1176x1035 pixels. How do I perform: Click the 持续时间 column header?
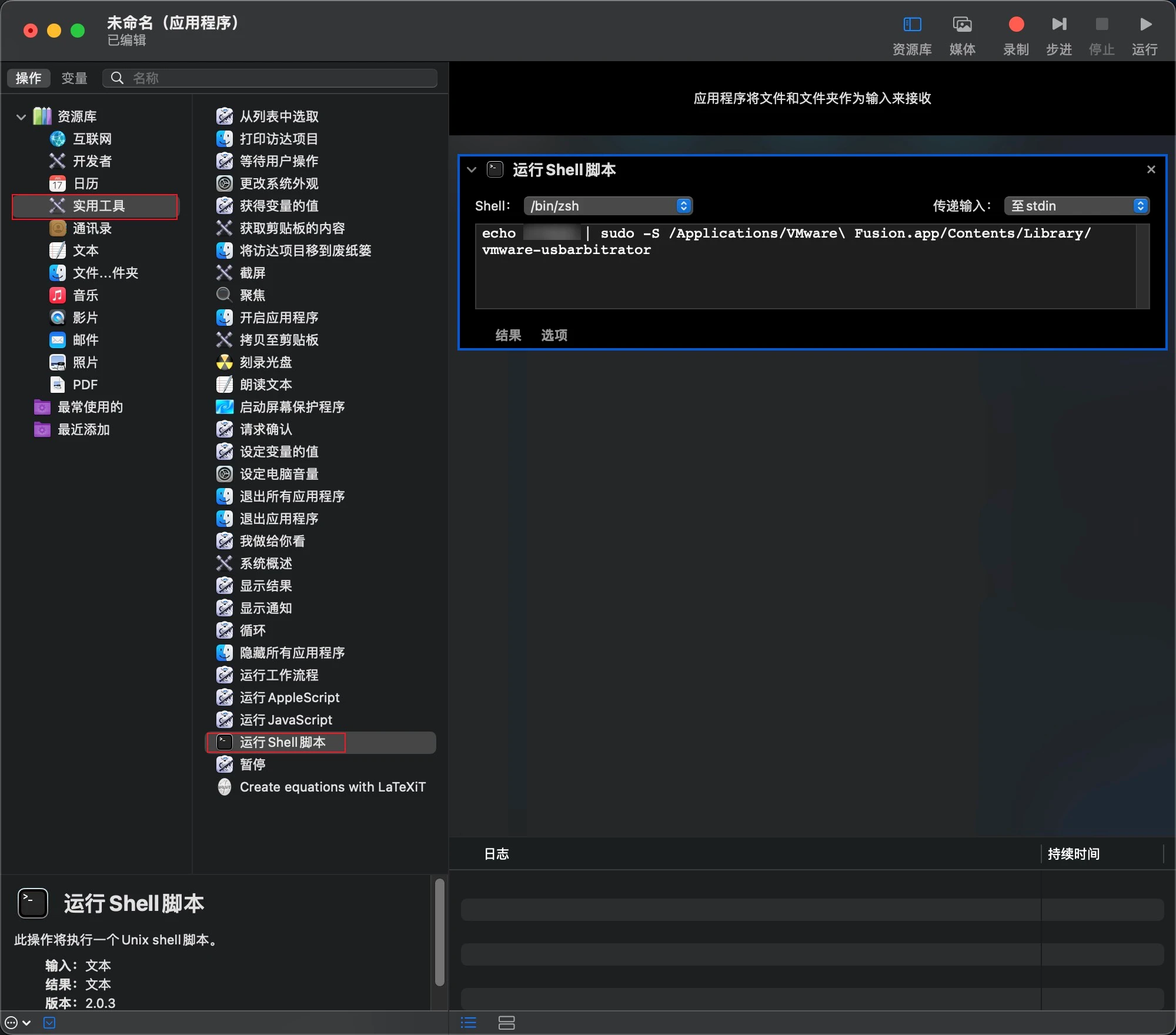click(x=1074, y=854)
